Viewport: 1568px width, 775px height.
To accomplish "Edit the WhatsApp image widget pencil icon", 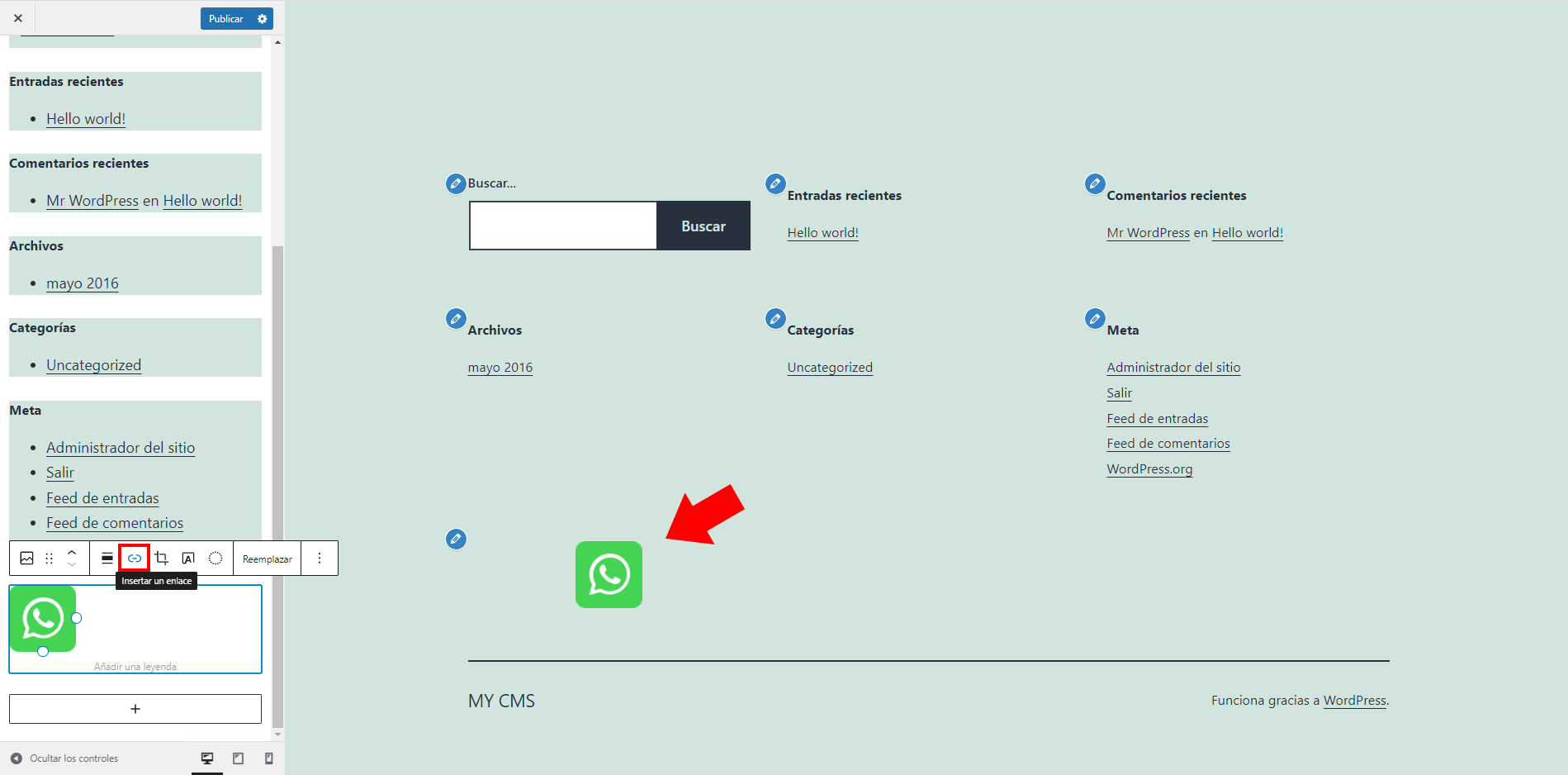I will pos(456,539).
